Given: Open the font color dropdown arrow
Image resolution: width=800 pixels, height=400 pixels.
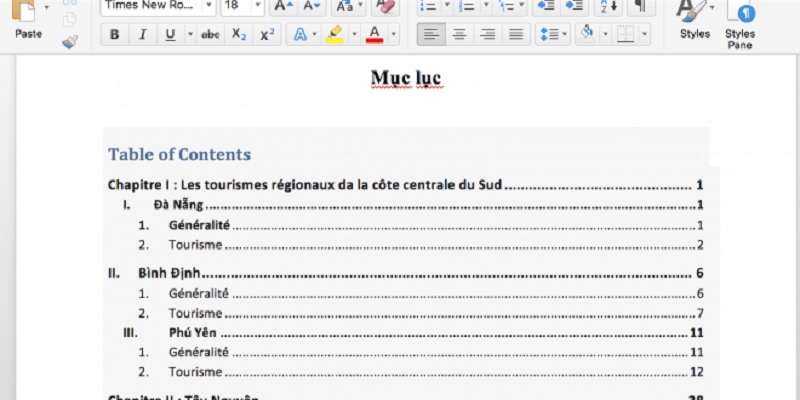Looking at the screenshot, I should pos(393,35).
